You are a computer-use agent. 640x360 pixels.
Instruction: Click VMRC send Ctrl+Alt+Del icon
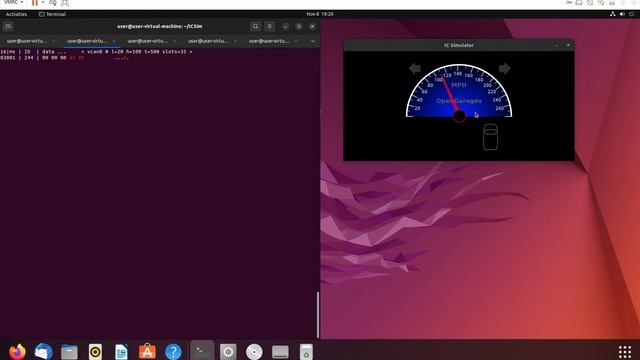point(53,3)
